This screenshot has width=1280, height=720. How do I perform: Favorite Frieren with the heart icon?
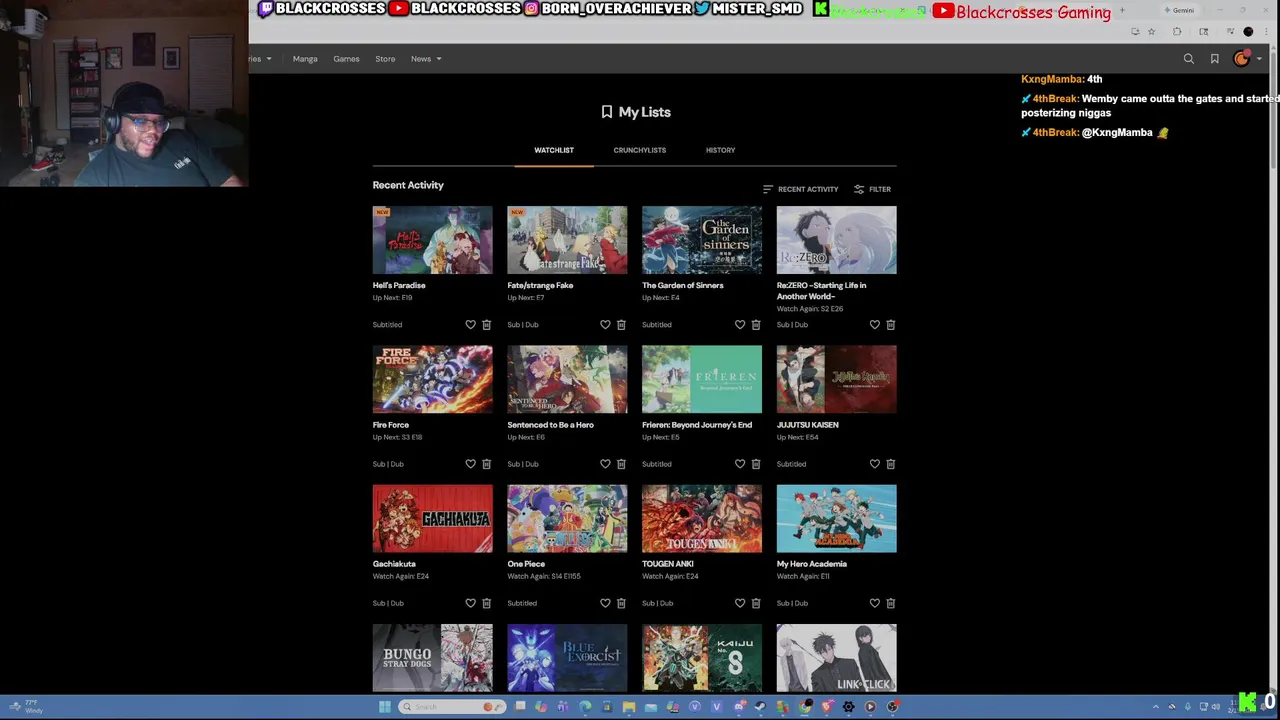coord(740,464)
